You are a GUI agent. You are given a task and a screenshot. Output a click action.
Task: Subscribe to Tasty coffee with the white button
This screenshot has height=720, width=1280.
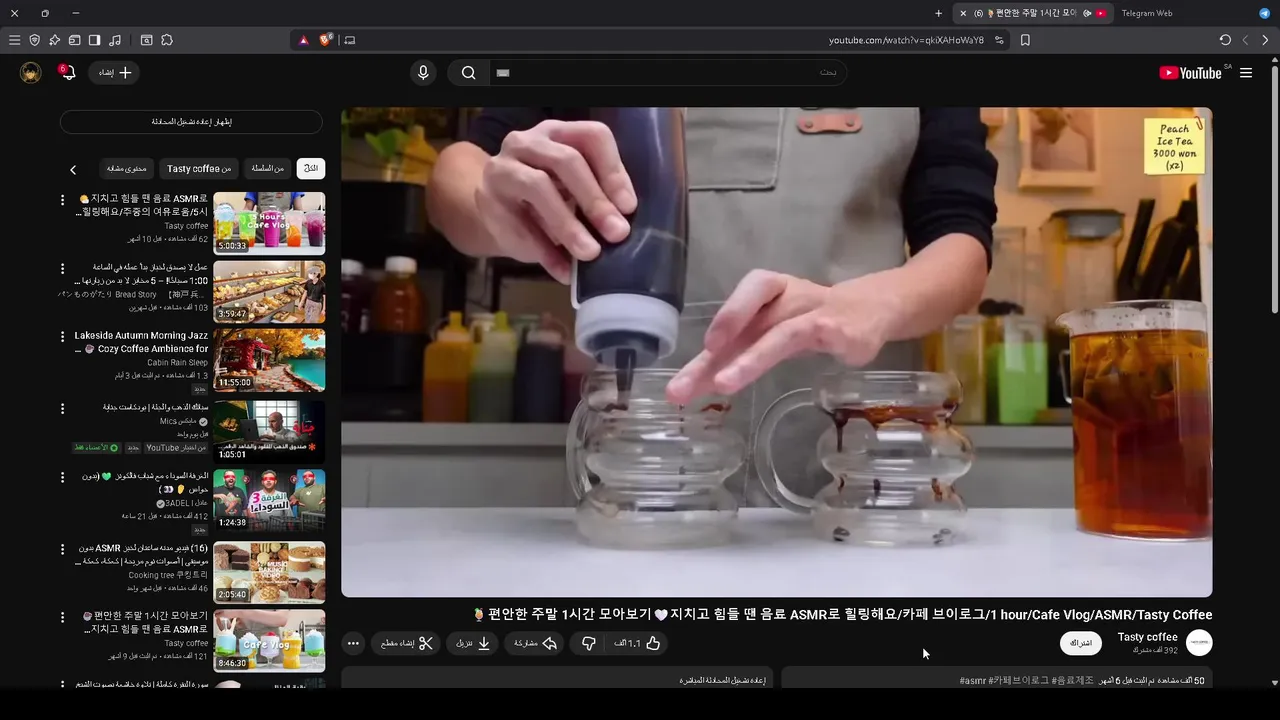[x=1081, y=643]
